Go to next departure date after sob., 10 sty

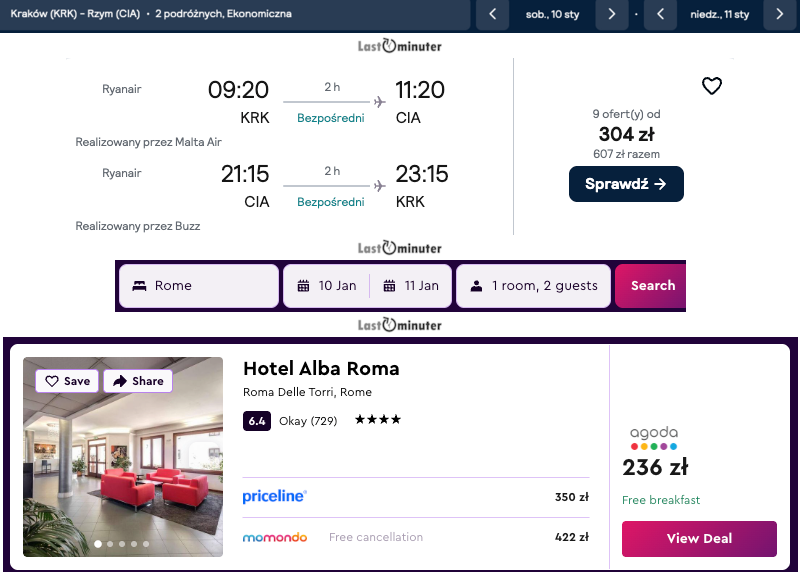(612, 15)
